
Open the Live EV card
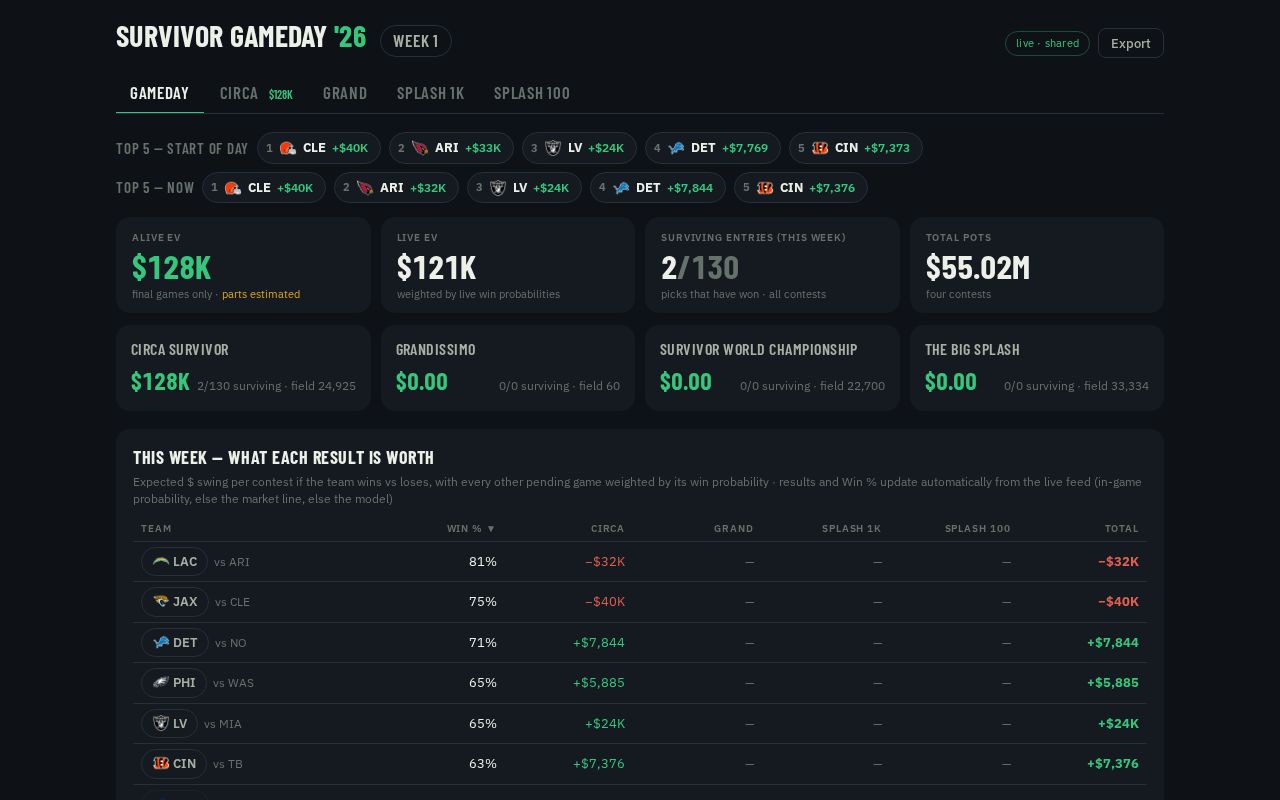(508, 265)
